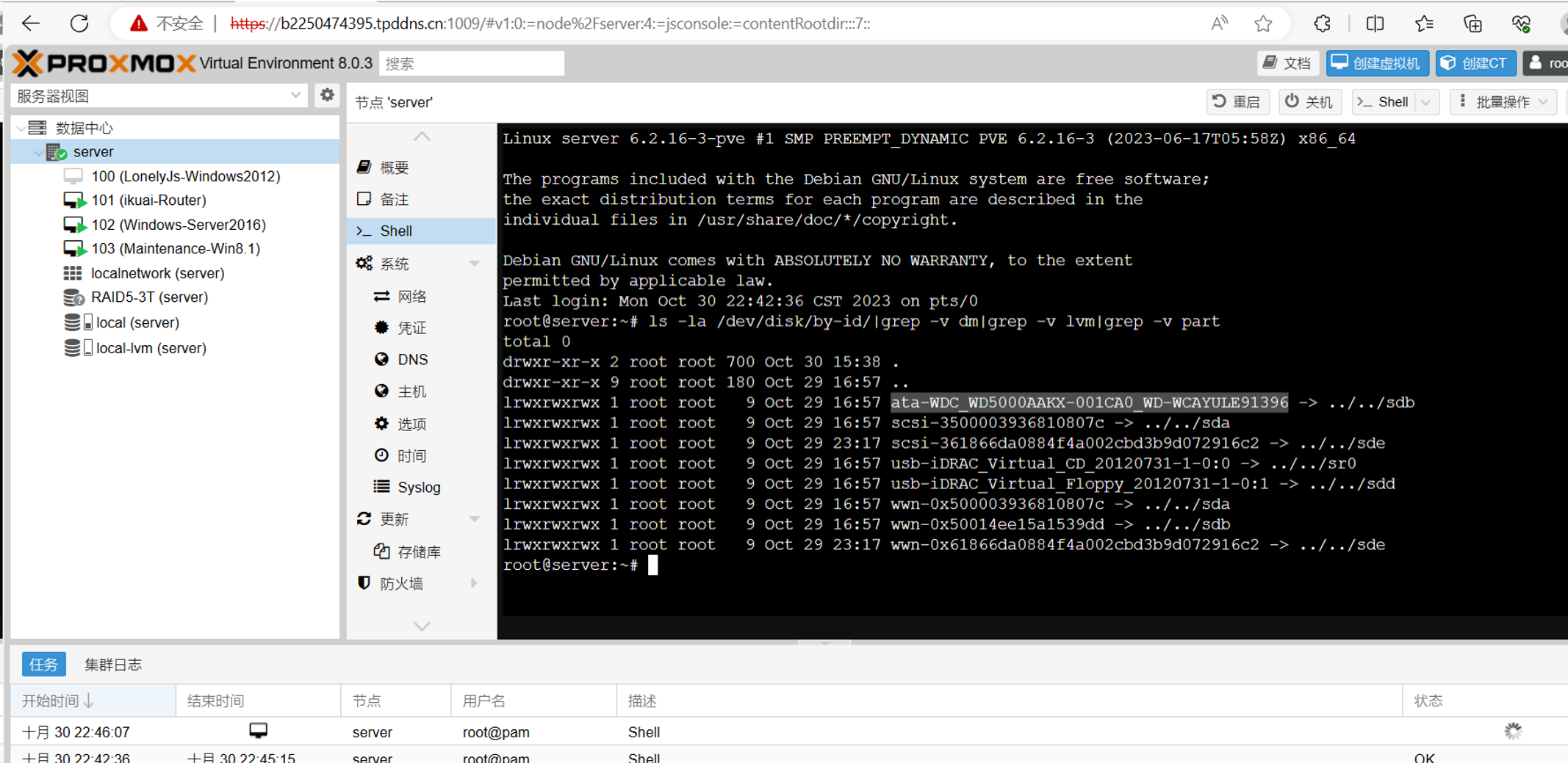The height and width of the screenshot is (763, 1568).
Task: Open the DNS settings item
Action: (x=412, y=360)
